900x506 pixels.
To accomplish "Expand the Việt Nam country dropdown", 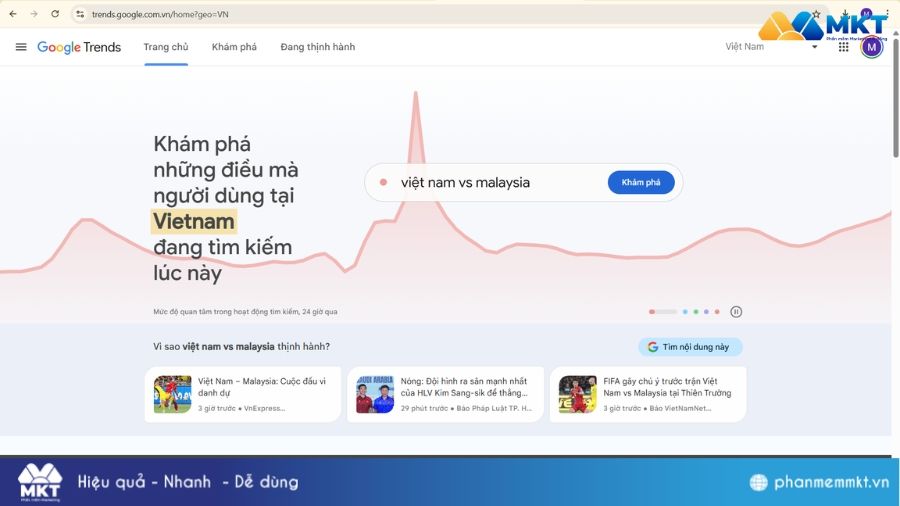I will point(771,47).
